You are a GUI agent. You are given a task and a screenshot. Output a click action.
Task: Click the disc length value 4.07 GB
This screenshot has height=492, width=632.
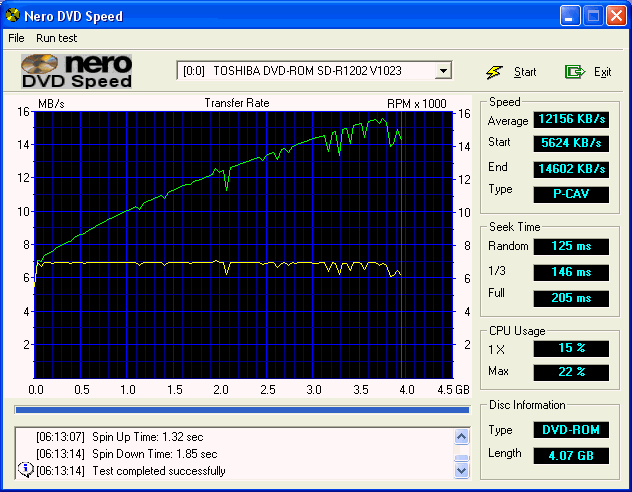coord(571,456)
